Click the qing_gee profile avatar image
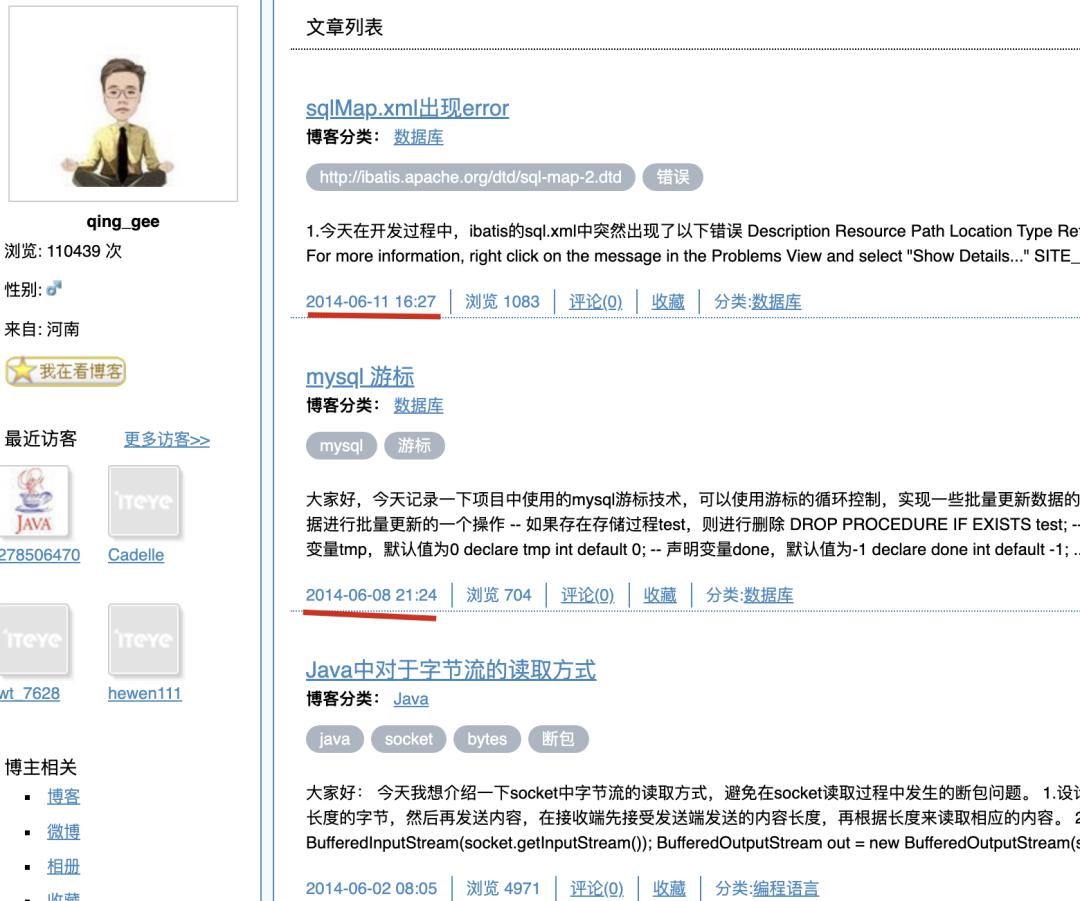Image resolution: width=1080 pixels, height=901 pixels. tap(122, 104)
